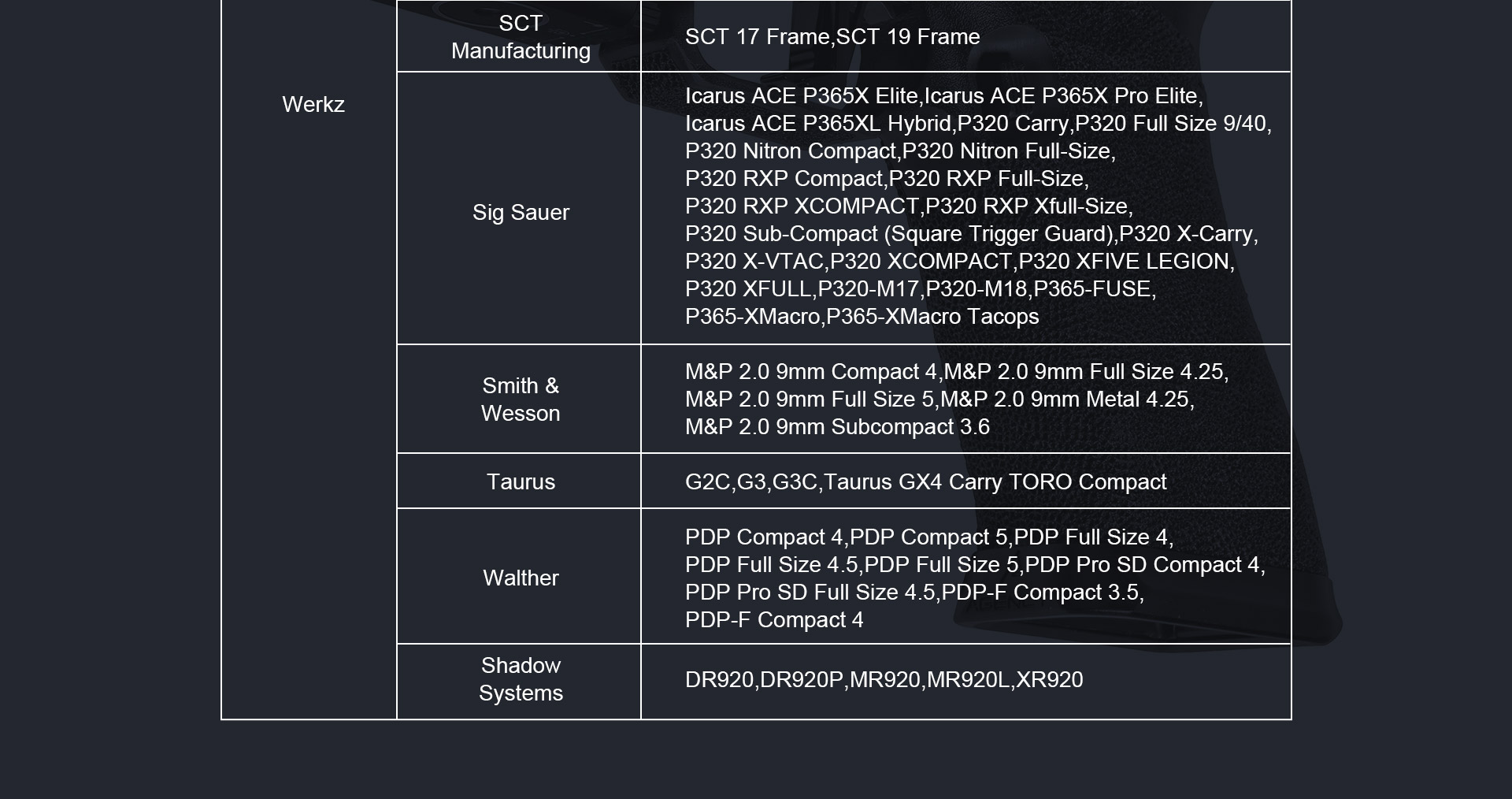This screenshot has height=799, width=1512.
Task: Click the PDP-F Compact 4 entry
Action: [773, 620]
